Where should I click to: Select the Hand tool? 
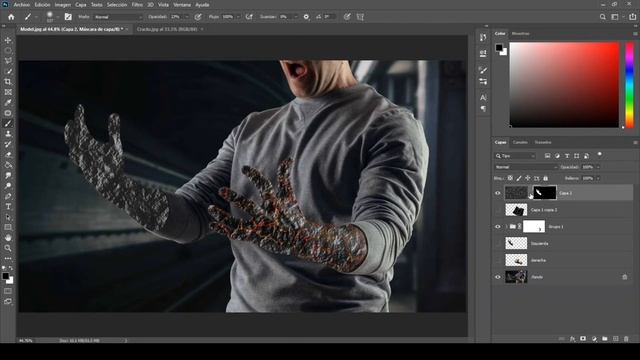[8, 238]
